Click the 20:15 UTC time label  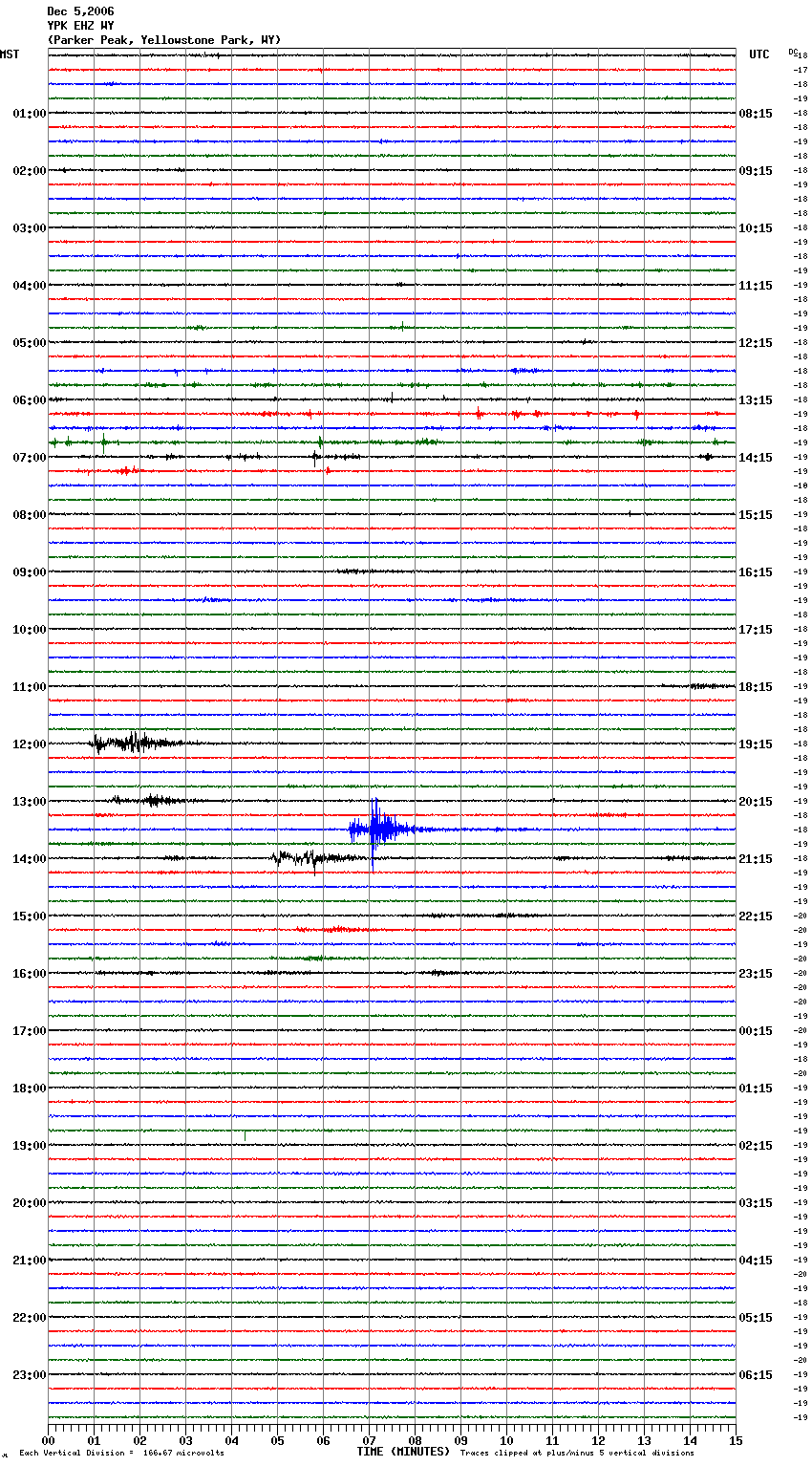pos(756,802)
